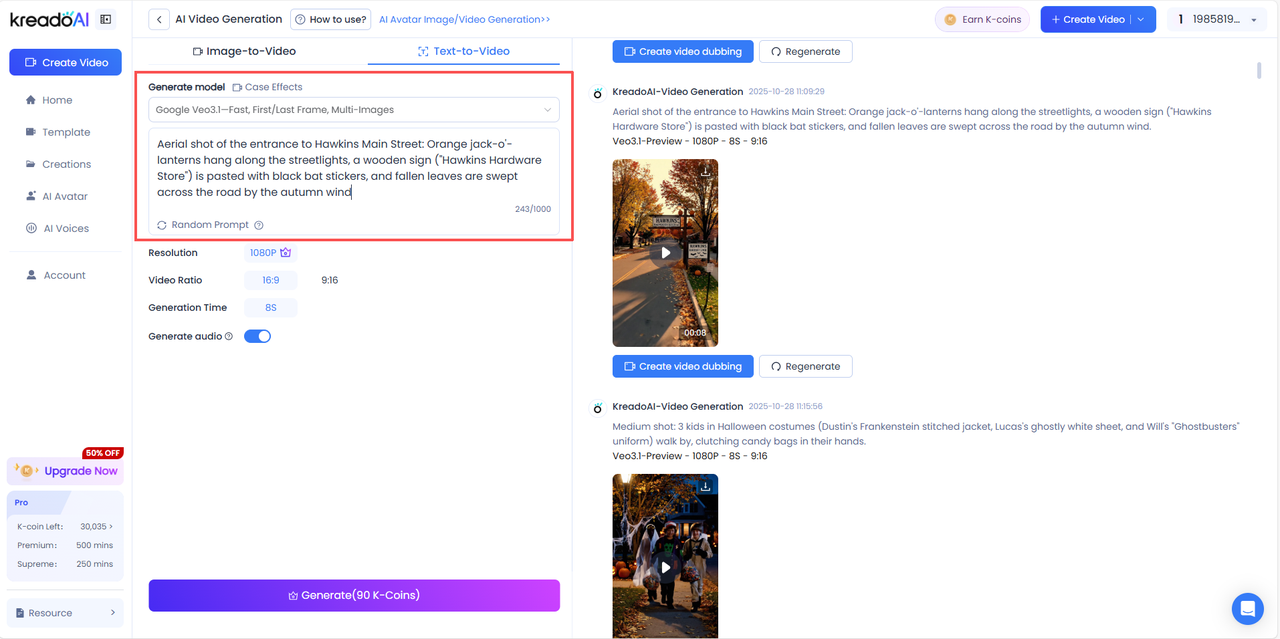The width and height of the screenshot is (1280, 639).
Task: Open the chat support bubble icon
Action: (1247, 607)
